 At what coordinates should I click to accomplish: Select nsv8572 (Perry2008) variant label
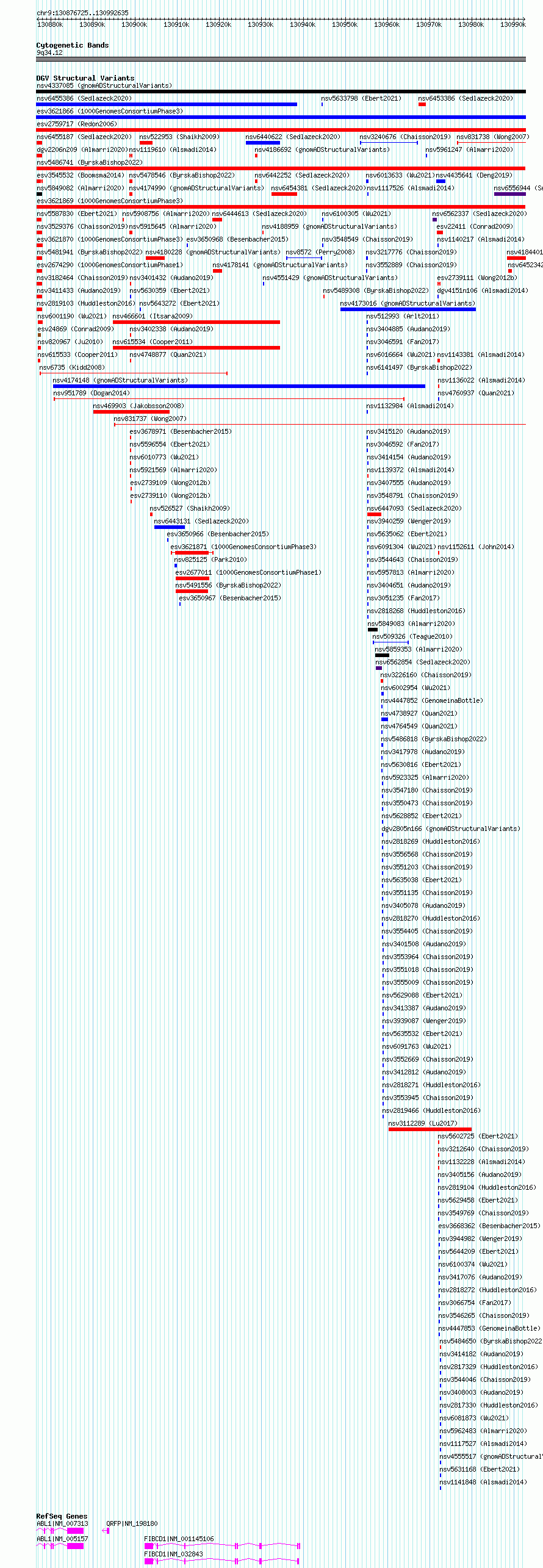pos(320,252)
